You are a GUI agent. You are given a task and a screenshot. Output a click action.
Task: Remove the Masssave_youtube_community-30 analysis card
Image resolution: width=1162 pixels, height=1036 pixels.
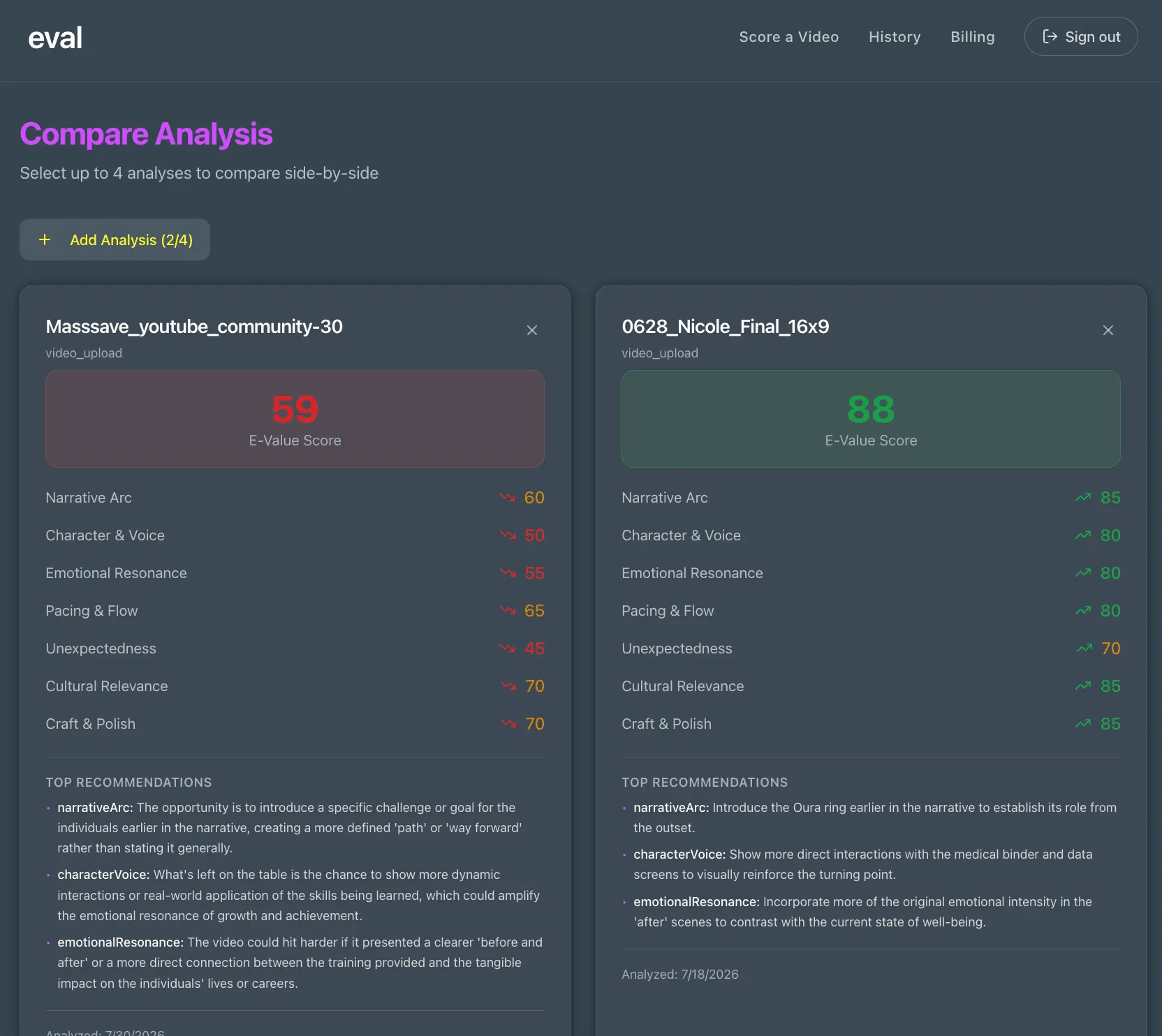coord(532,330)
